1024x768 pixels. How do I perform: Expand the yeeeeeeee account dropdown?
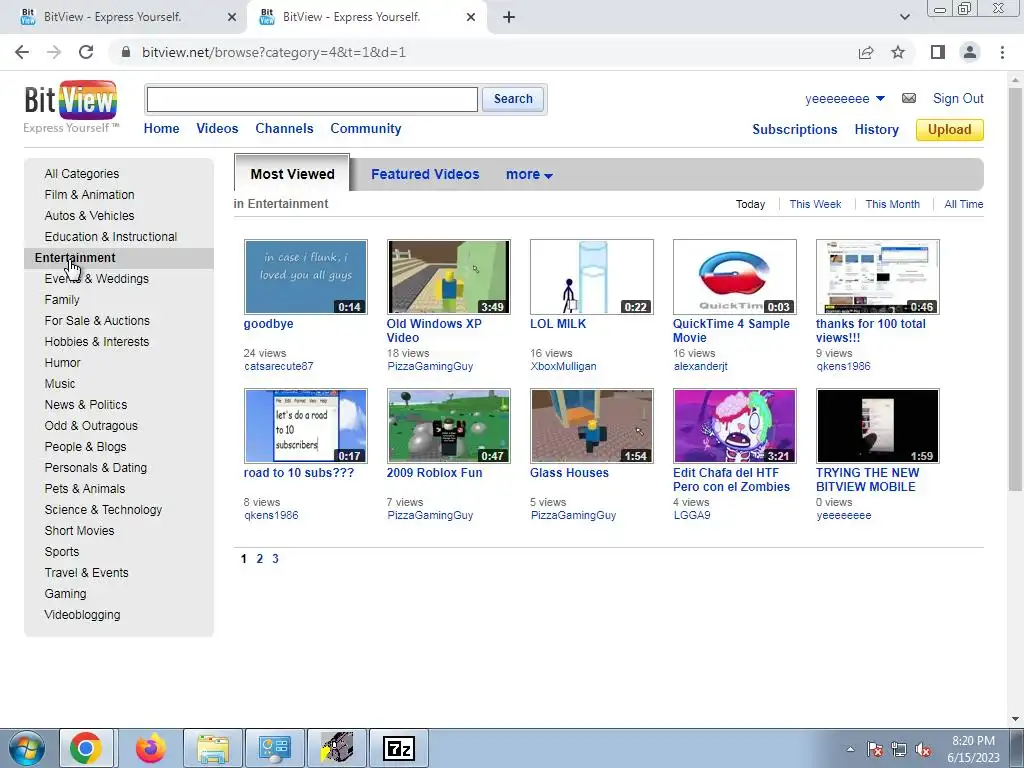(x=880, y=99)
